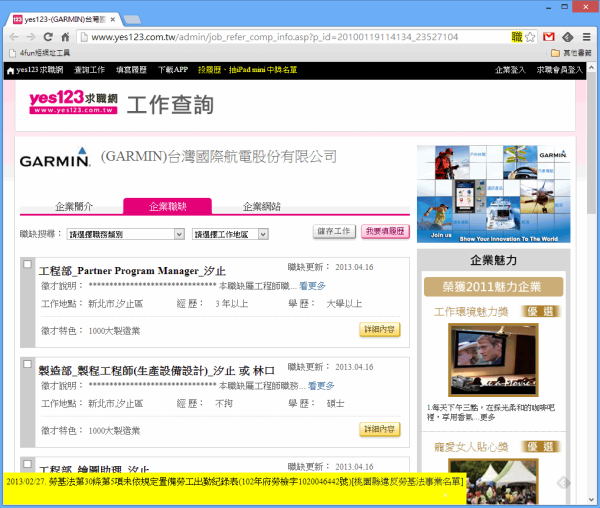Expand the 請選擇職務類別 dropdown
The image size is (600, 508).
[x=126, y=234]
